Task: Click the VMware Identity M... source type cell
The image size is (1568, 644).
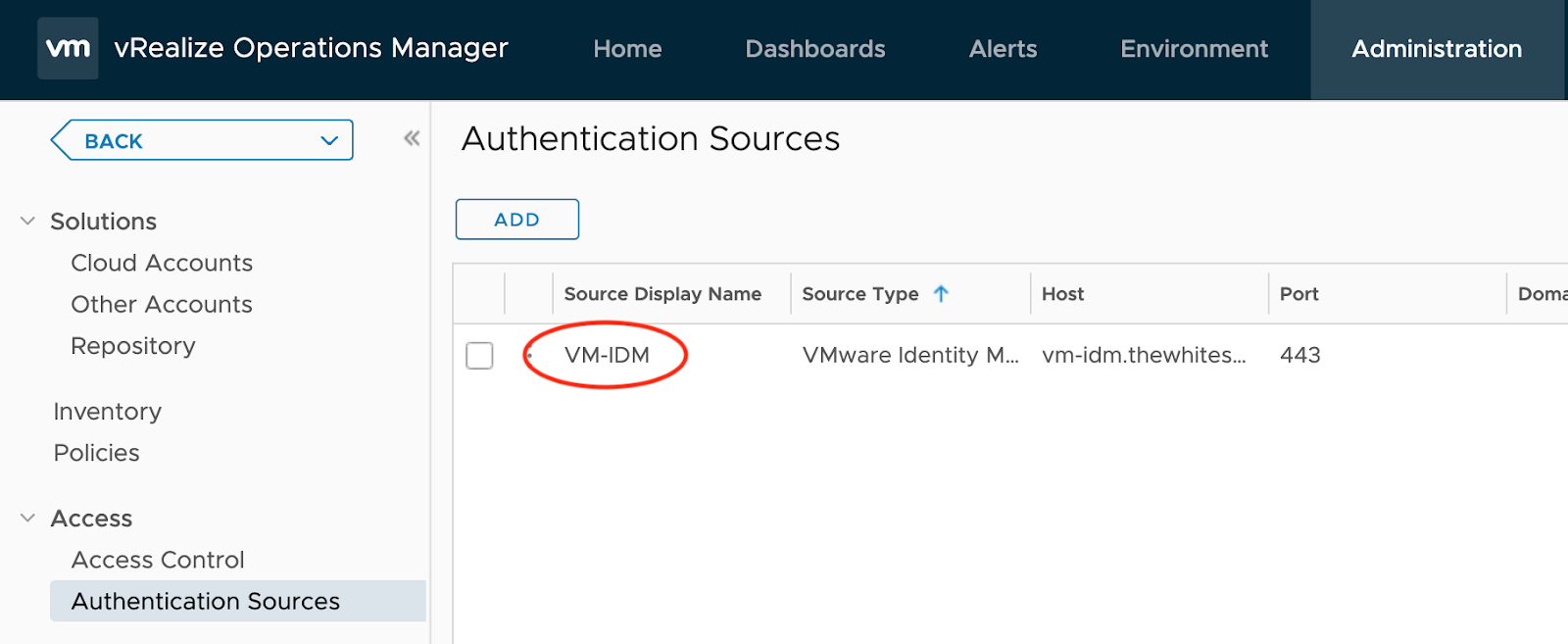Action: [910, 355]
